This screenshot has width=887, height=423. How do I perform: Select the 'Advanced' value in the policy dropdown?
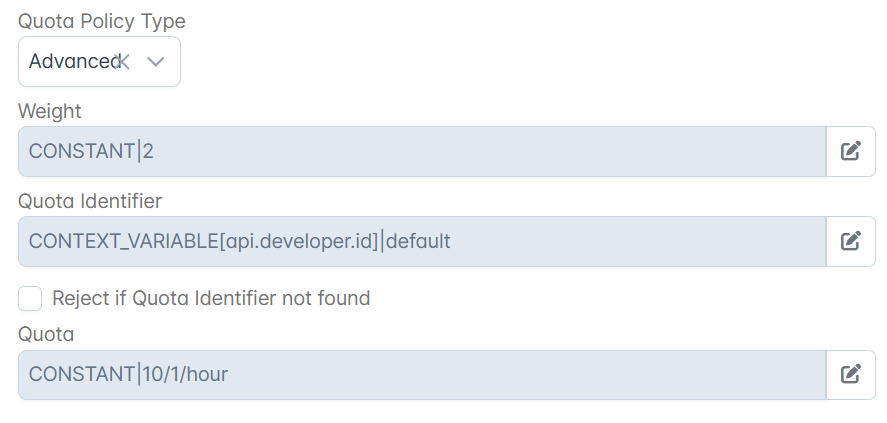click(x=74, y=61)
